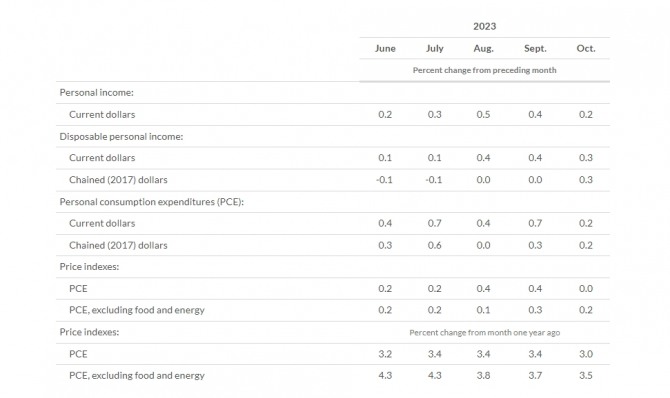Select 'Personal consumption expenditures (PCE):' heading

[x=151, y=202]
